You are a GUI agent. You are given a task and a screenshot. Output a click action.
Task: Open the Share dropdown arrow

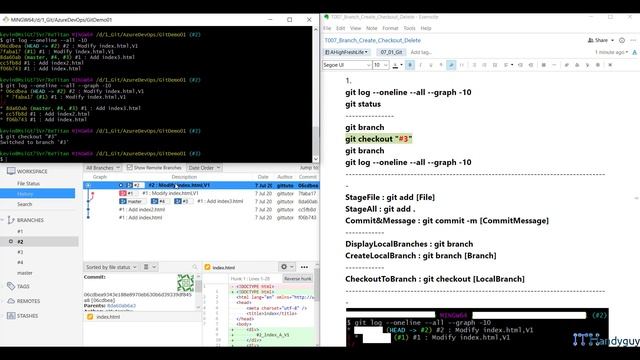tap(612, 40)
